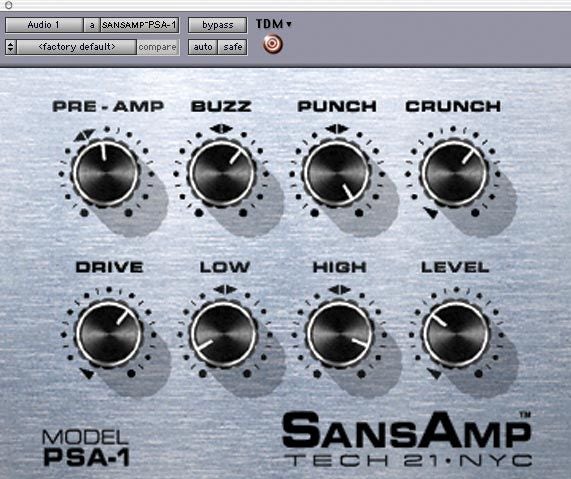Open the factory default preset menu
The height and width of the screenshot is (479, 571).
[77, 47]
